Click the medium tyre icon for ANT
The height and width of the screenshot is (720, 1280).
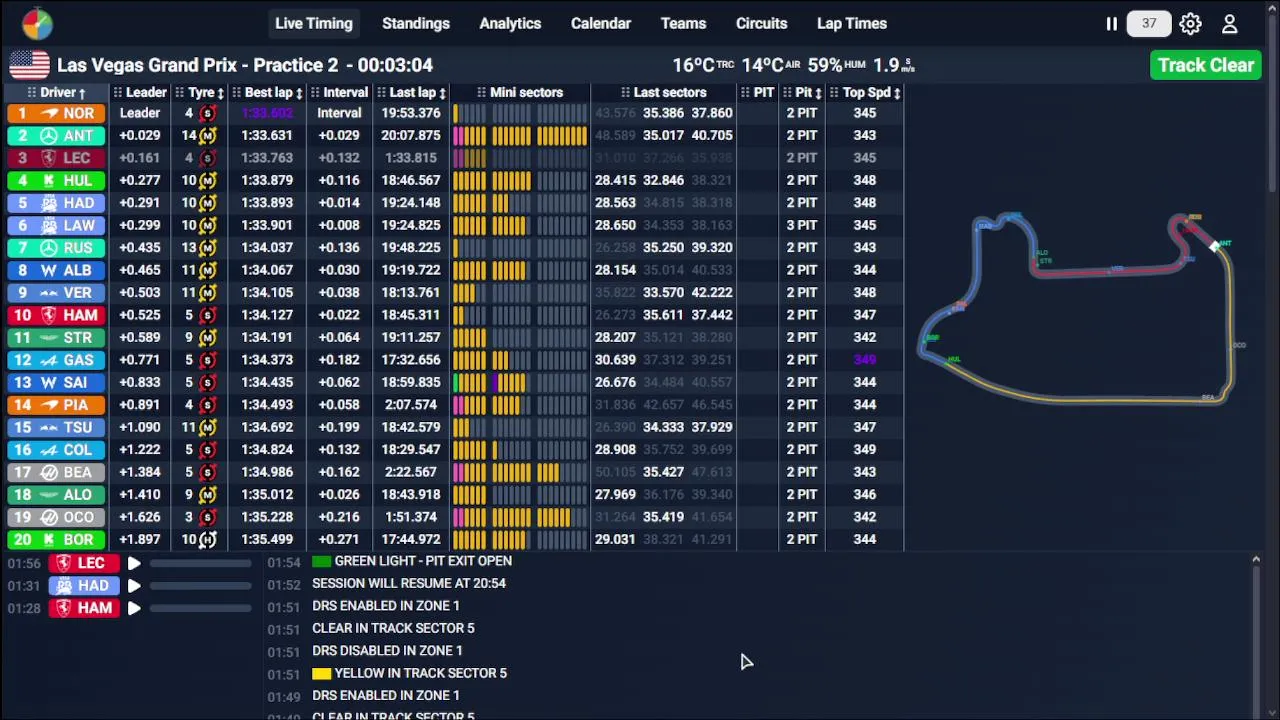coord(207,135)
